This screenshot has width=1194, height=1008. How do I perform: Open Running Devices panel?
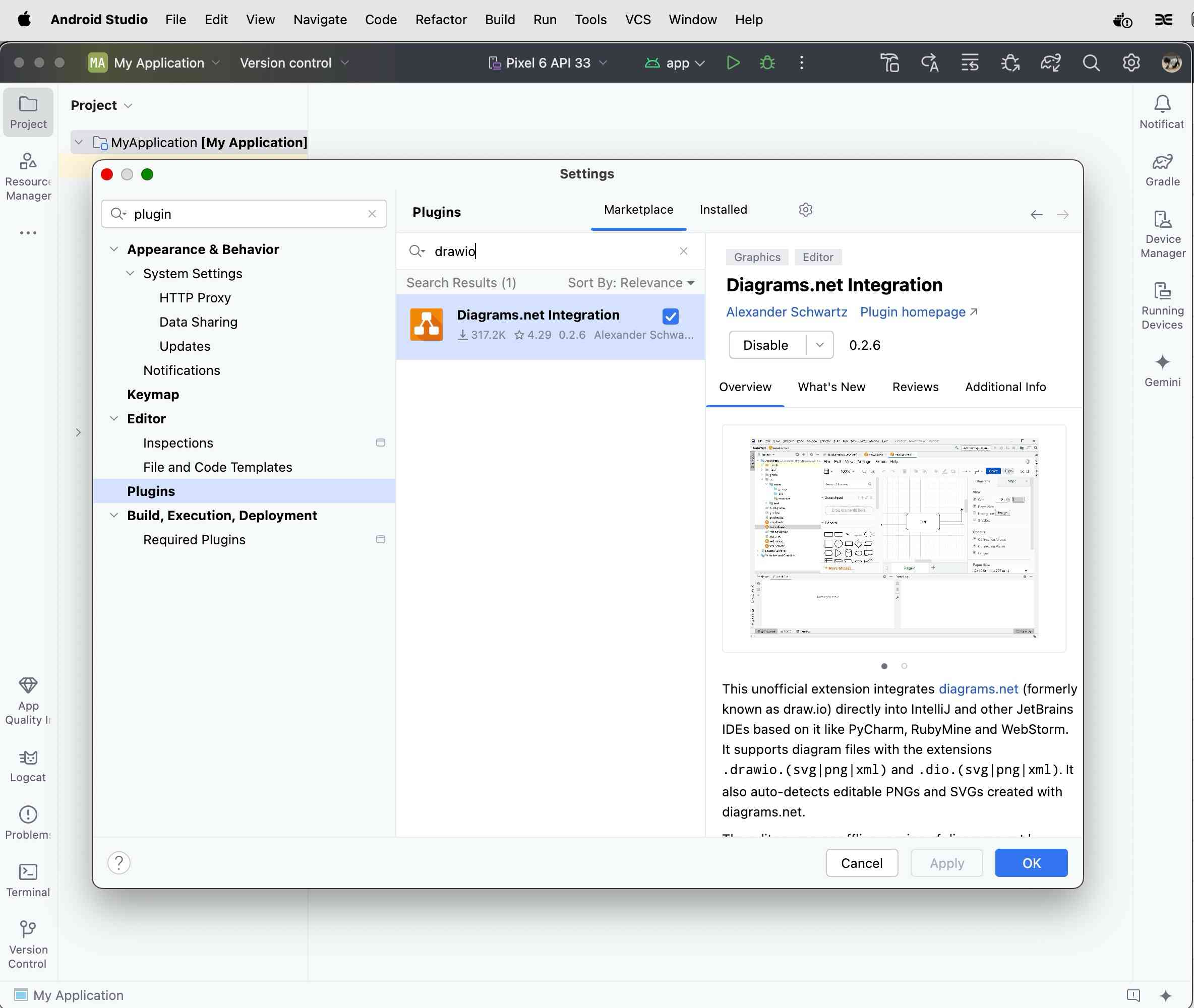[1162, 306]
